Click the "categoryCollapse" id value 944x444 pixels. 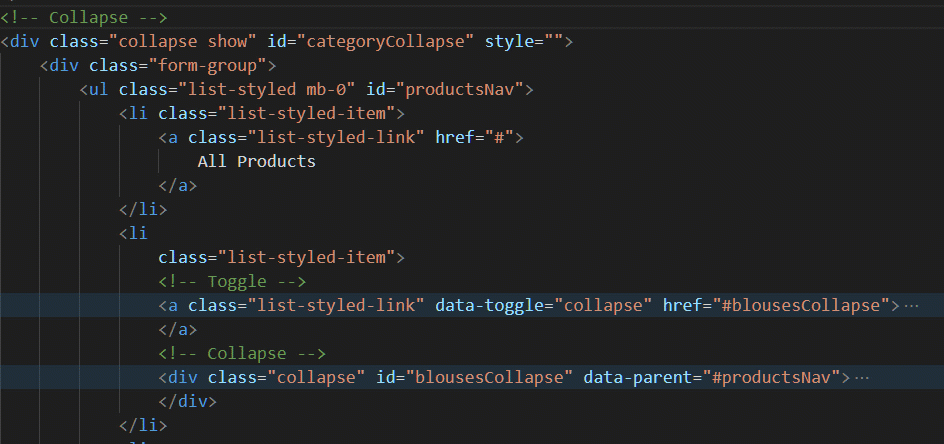(x=390, y=42)
